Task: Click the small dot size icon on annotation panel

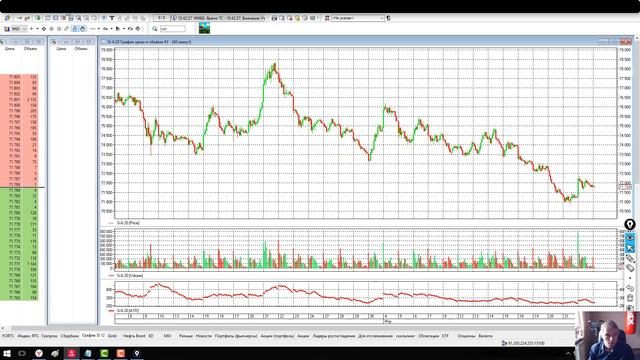Action: 630,278
